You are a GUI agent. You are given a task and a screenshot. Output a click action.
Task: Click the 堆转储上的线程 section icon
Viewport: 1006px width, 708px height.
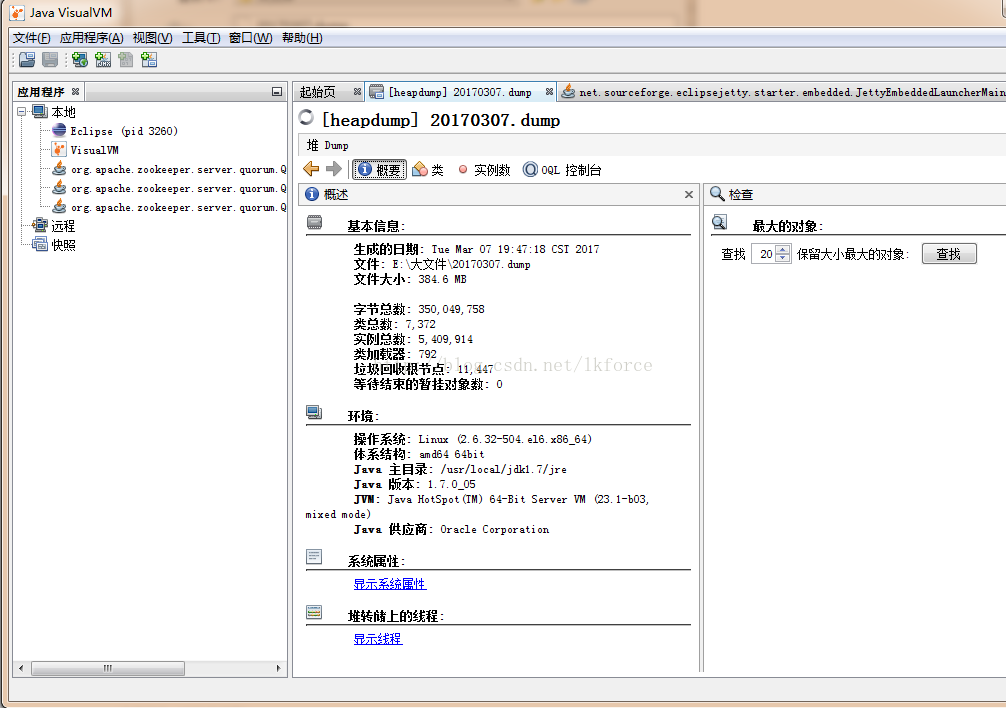(314, 612)
